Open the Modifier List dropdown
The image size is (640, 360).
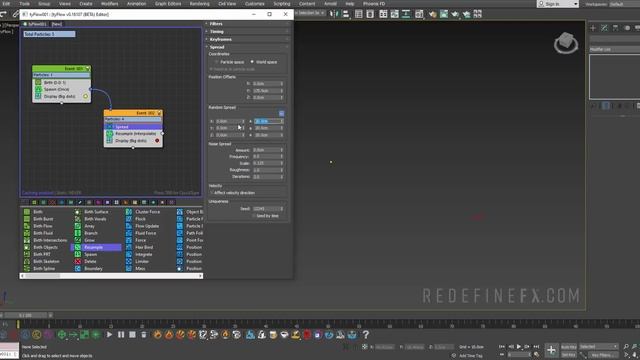tap(615, 49)
